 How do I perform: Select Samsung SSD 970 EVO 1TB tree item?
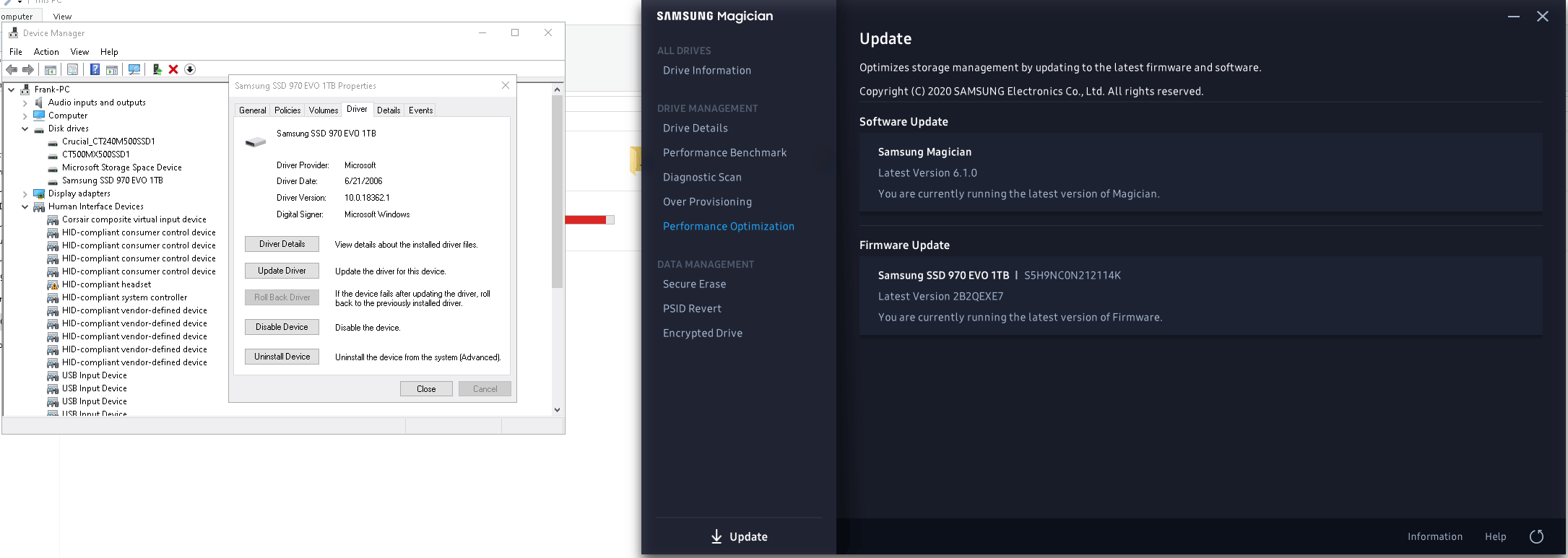pyautogui.click(x=113, y=180)
